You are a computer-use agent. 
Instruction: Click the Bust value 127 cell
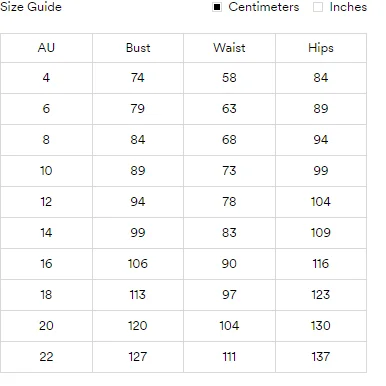tap(138, 357)
